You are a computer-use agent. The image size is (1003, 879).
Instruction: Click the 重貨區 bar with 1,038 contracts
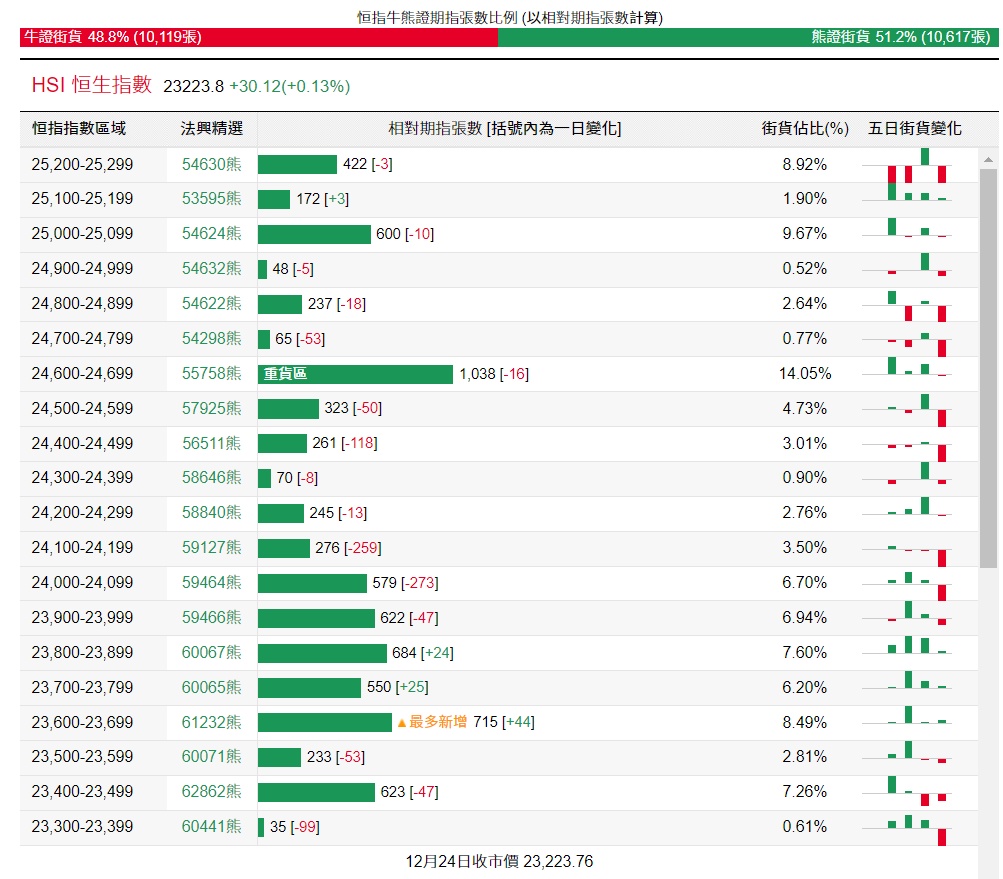pyautogui.click(x=355, y=374)
